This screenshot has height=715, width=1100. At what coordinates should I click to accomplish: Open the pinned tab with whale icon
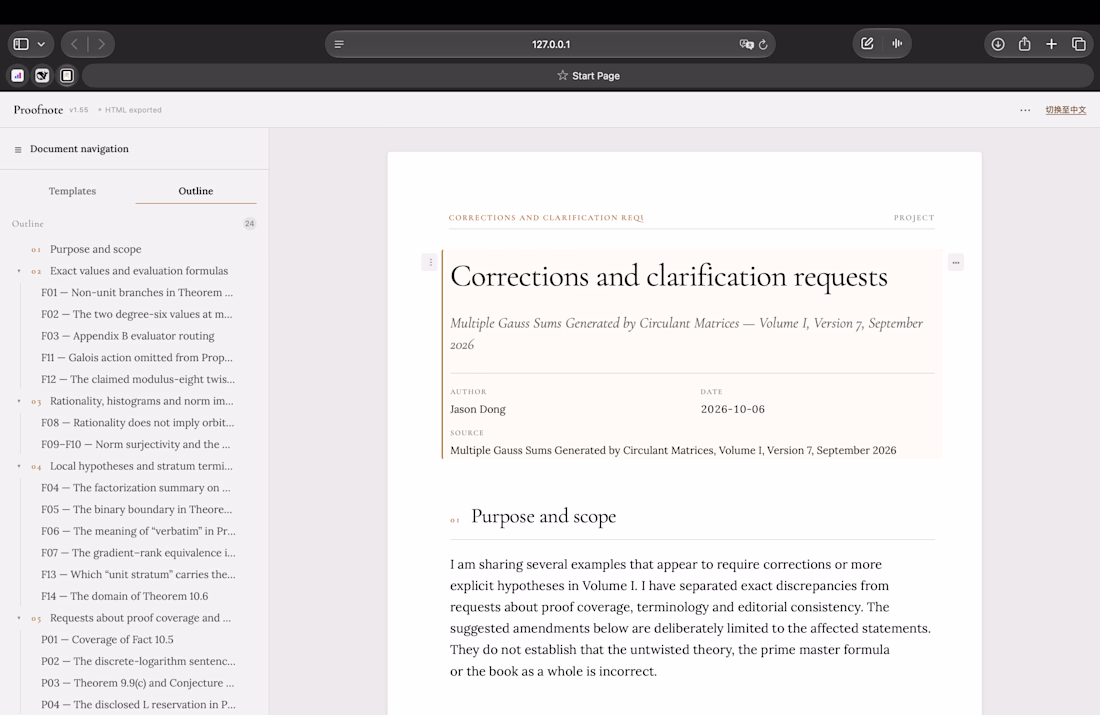[x=42, y=76]
